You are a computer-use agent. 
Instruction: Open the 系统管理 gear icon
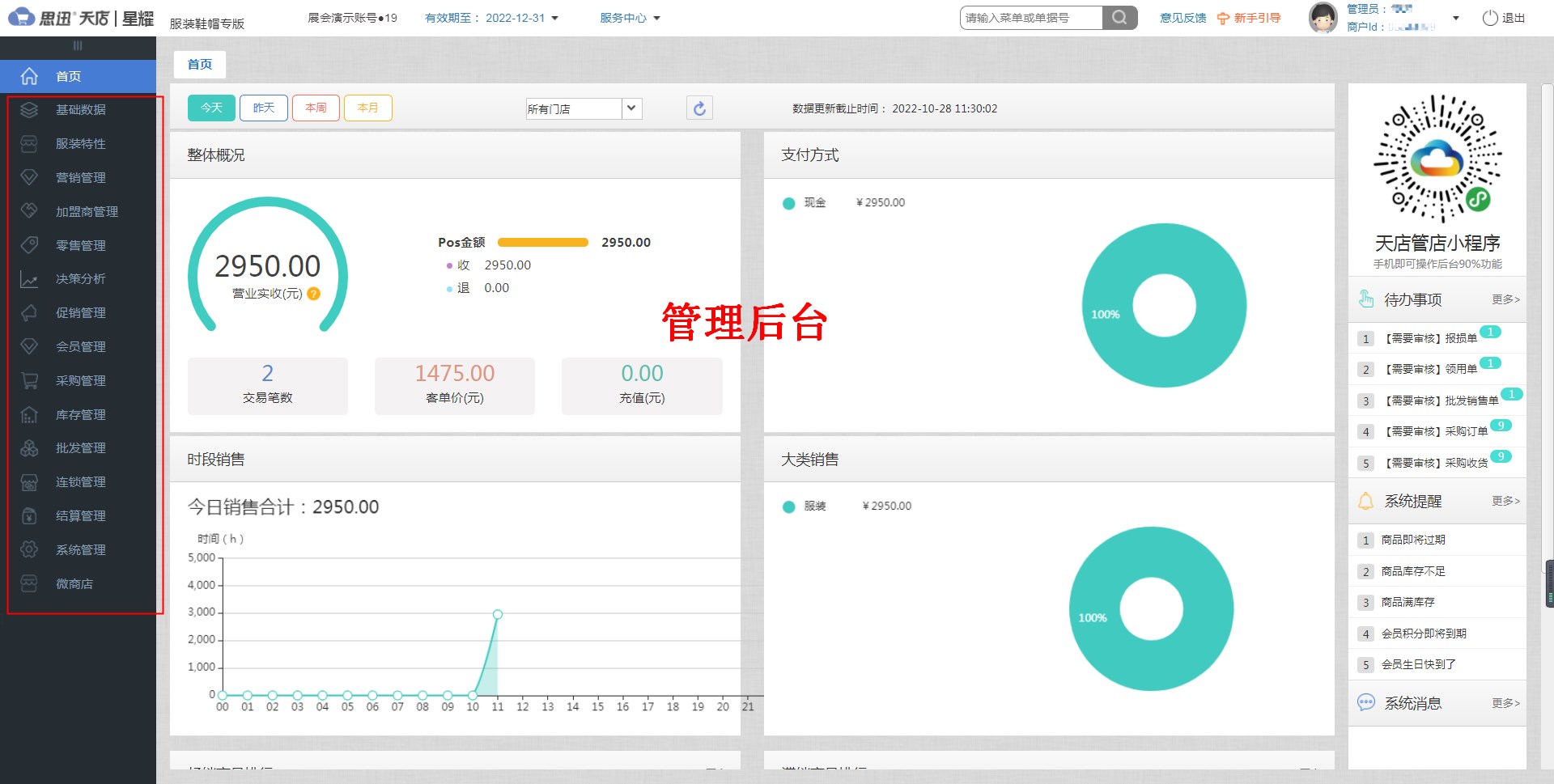pyautogui.click(x=29, y=549)
